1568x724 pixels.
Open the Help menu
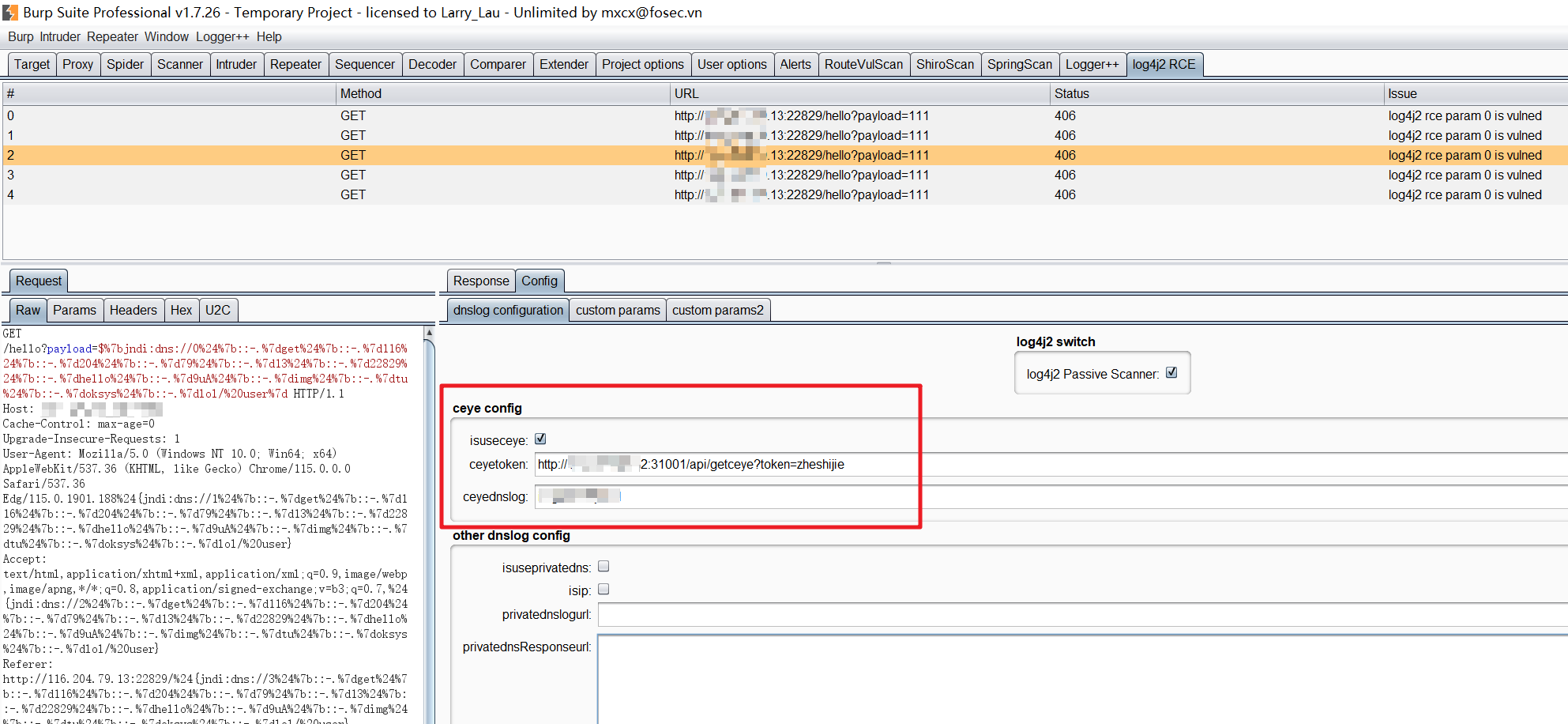[270, 36]
